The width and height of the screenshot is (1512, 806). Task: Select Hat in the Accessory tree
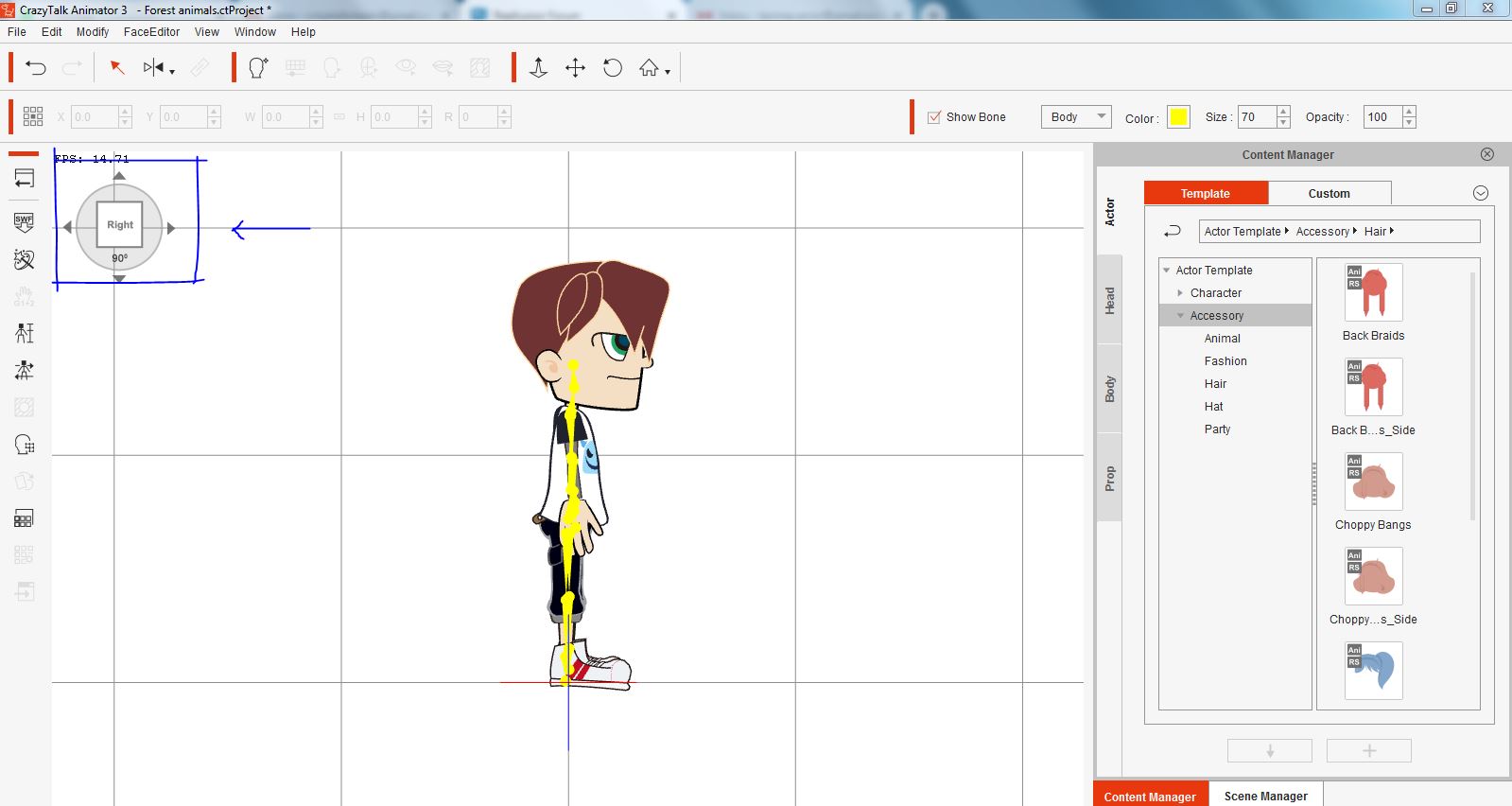point(1213,407)
